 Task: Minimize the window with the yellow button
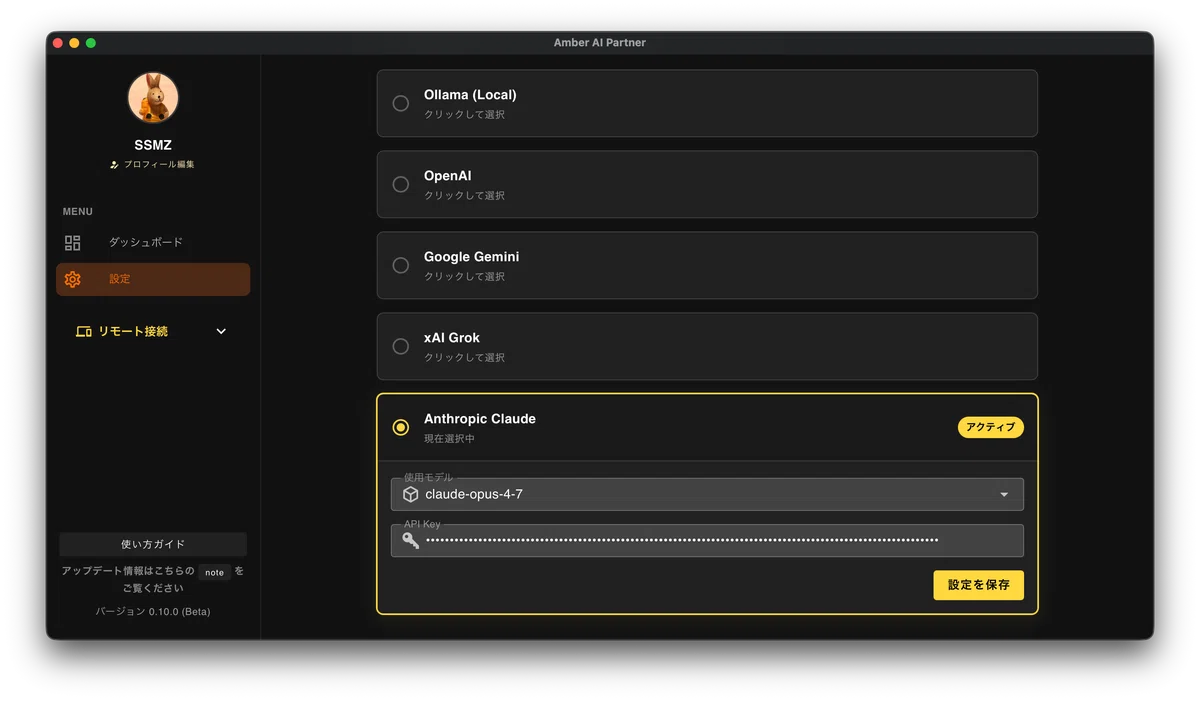tap(74, 43)
